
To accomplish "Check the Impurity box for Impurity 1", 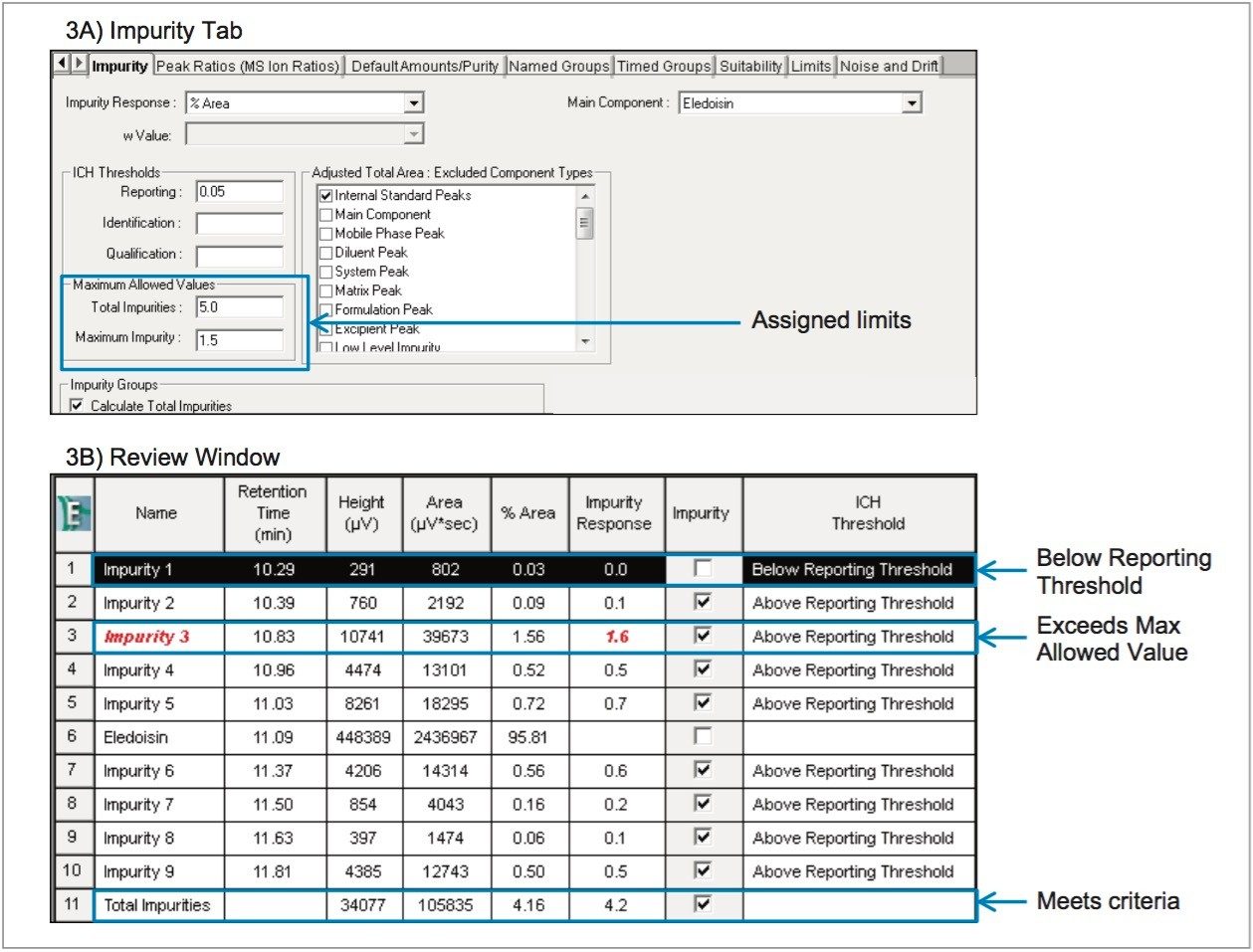I will pyautogui.click(x=703, y=569).
